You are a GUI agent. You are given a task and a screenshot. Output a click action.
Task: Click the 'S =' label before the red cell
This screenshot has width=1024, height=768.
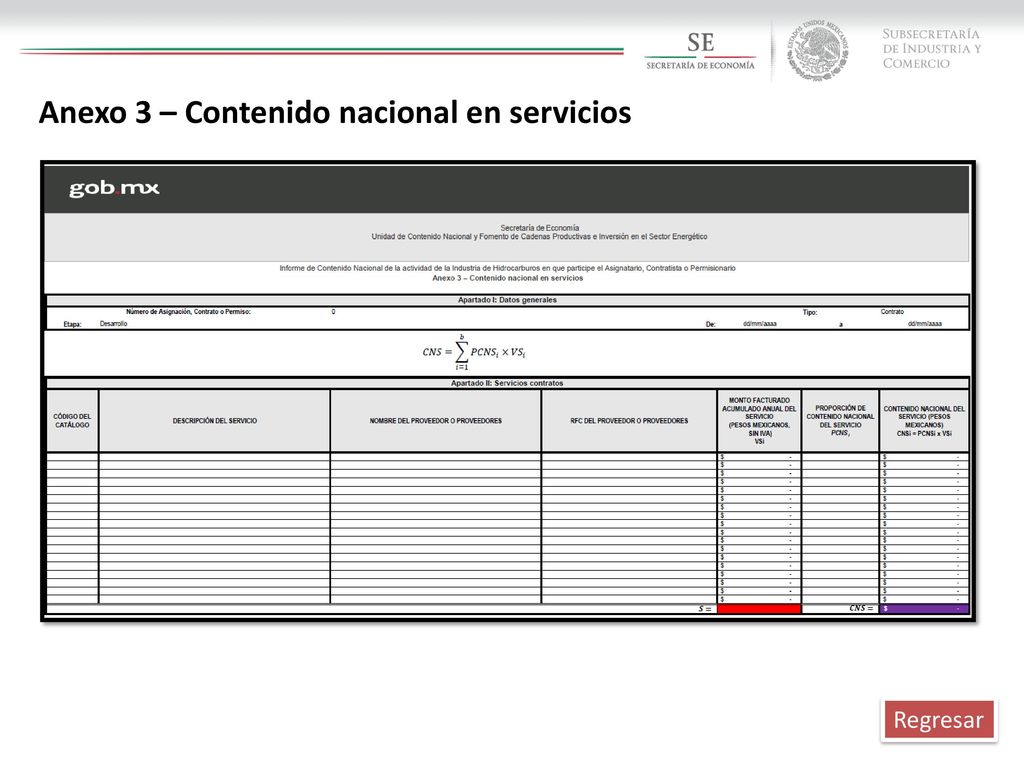coord(705,609)
